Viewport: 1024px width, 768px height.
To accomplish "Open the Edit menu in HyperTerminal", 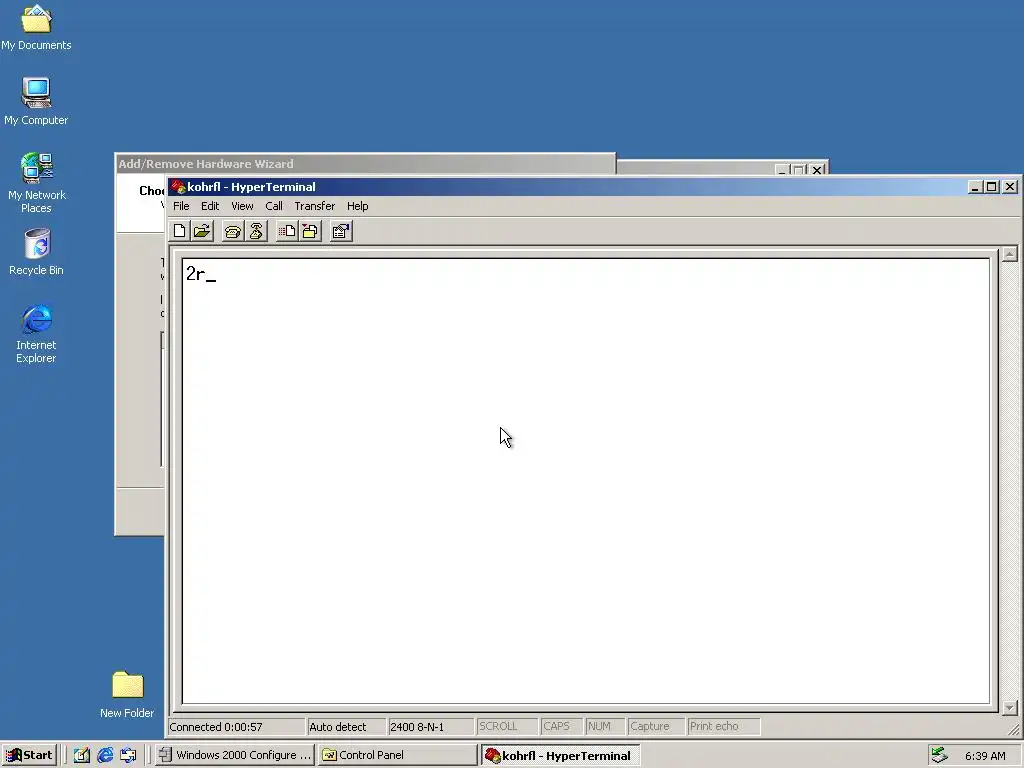I will (210, 206).
